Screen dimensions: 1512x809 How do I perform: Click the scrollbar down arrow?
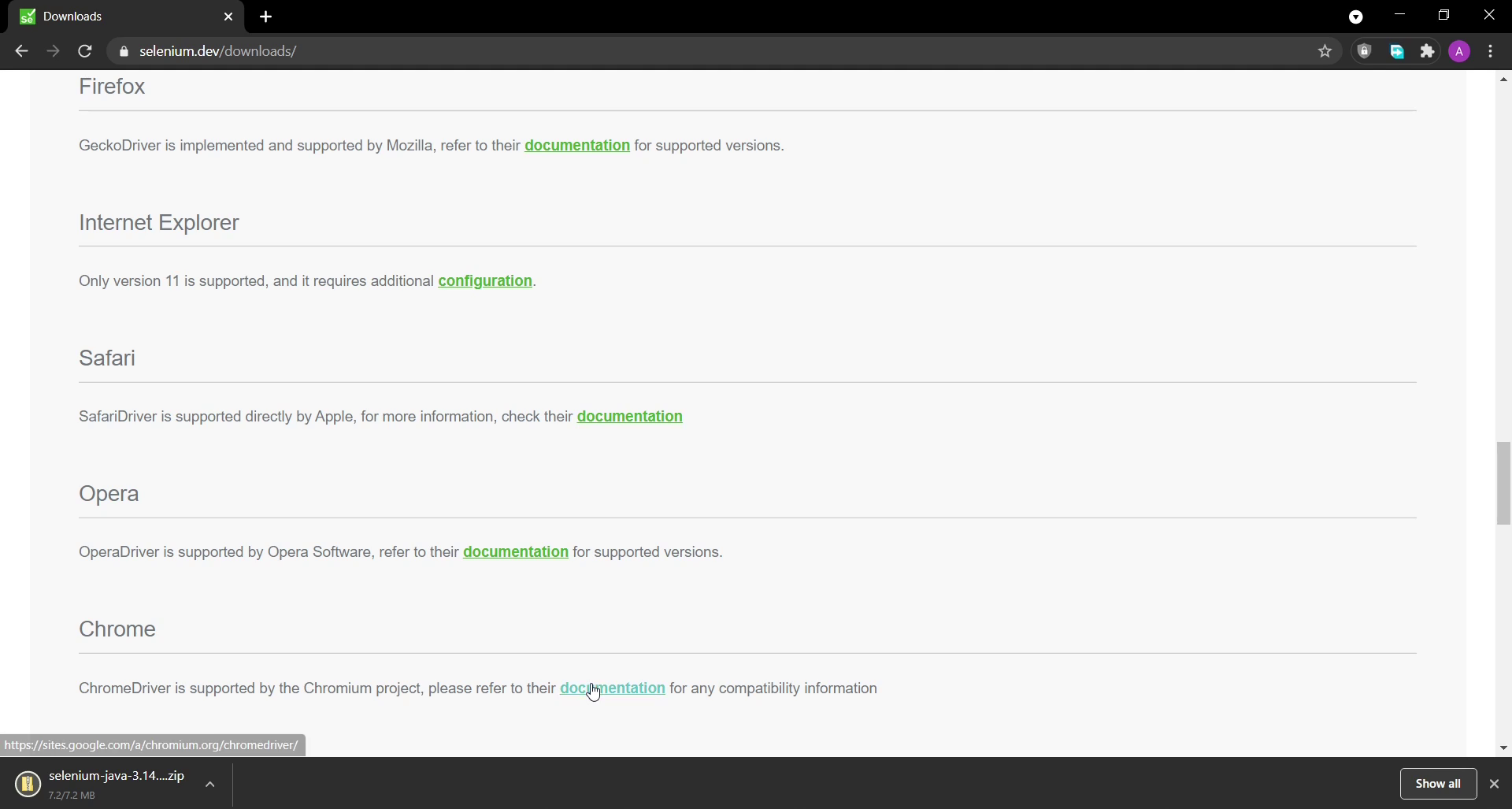coord(1503,748)
